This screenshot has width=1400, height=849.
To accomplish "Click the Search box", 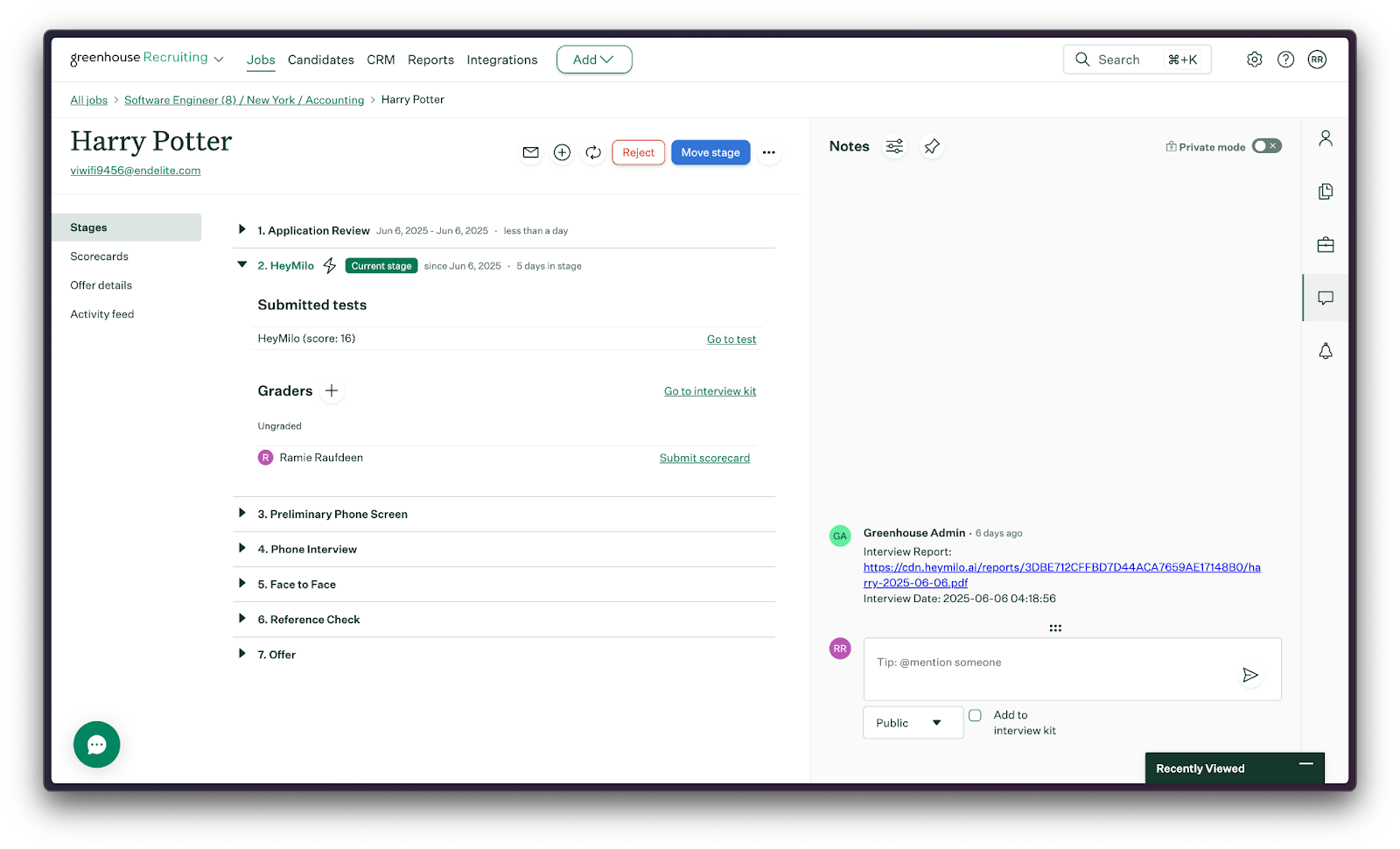I will coord(1137,60).
